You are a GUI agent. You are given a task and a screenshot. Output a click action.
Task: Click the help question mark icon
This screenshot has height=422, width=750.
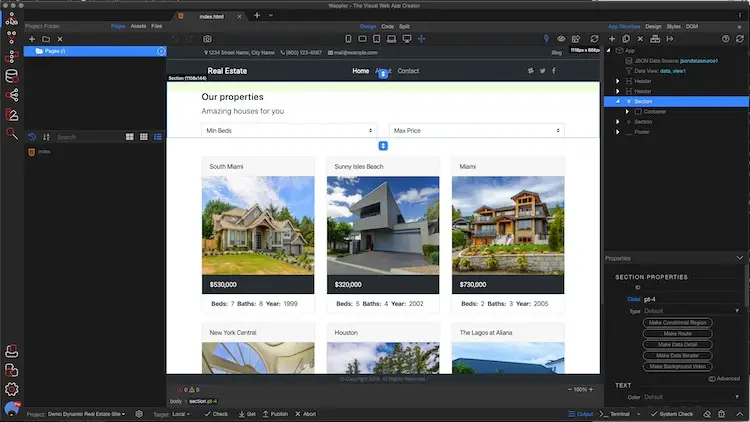point(726,39)
